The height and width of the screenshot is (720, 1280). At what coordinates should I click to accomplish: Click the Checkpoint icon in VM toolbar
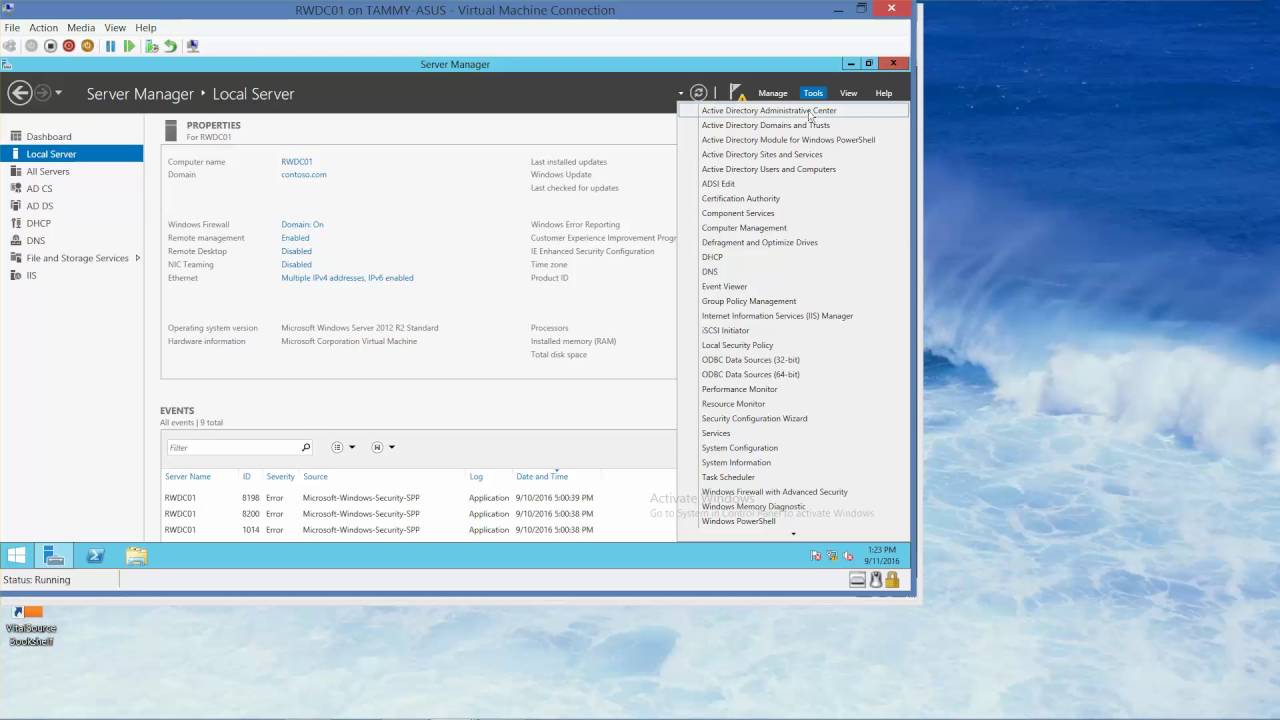151,46
